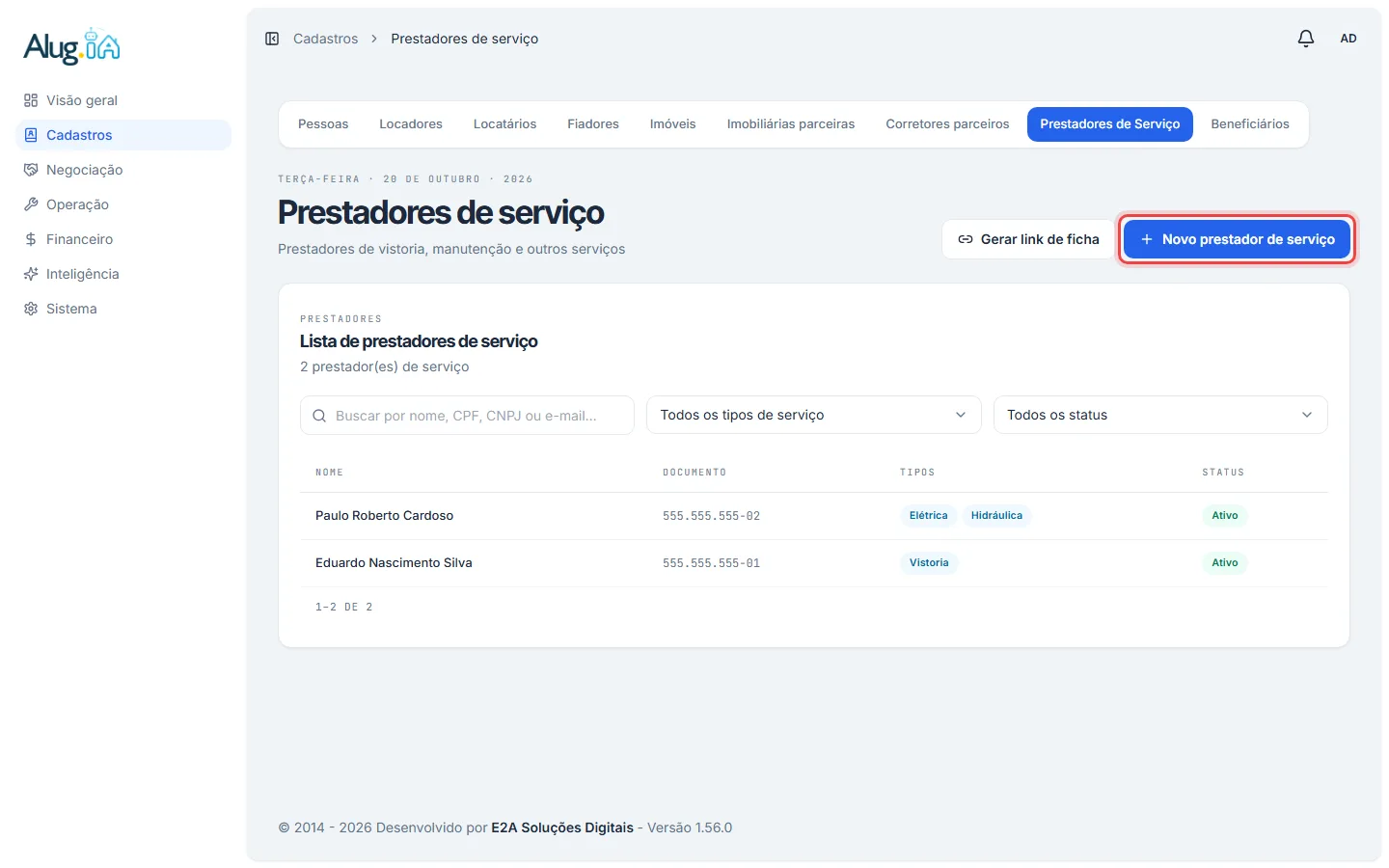
Task: Click the Alug.IA logo
Action: [x=72, y=46]
